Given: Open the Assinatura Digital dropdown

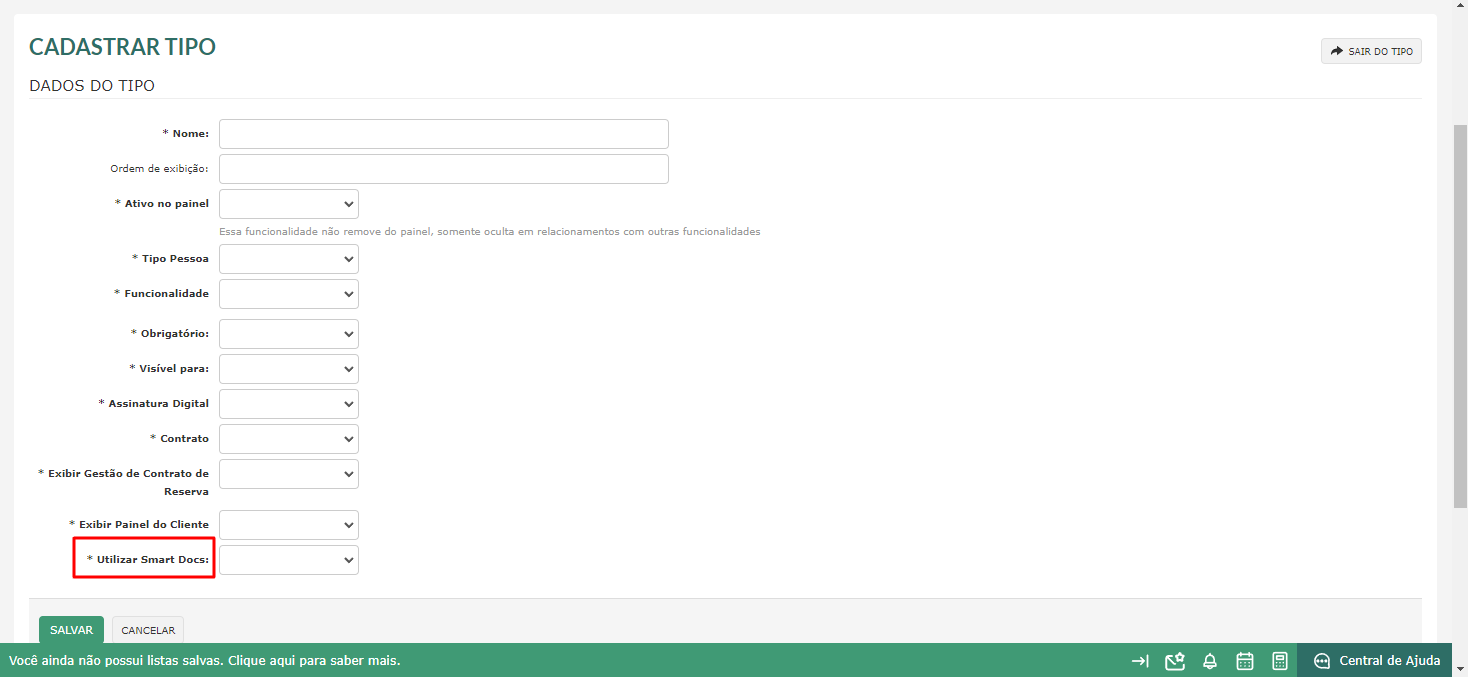Looking at the screenshot, I should click(289, 404).
